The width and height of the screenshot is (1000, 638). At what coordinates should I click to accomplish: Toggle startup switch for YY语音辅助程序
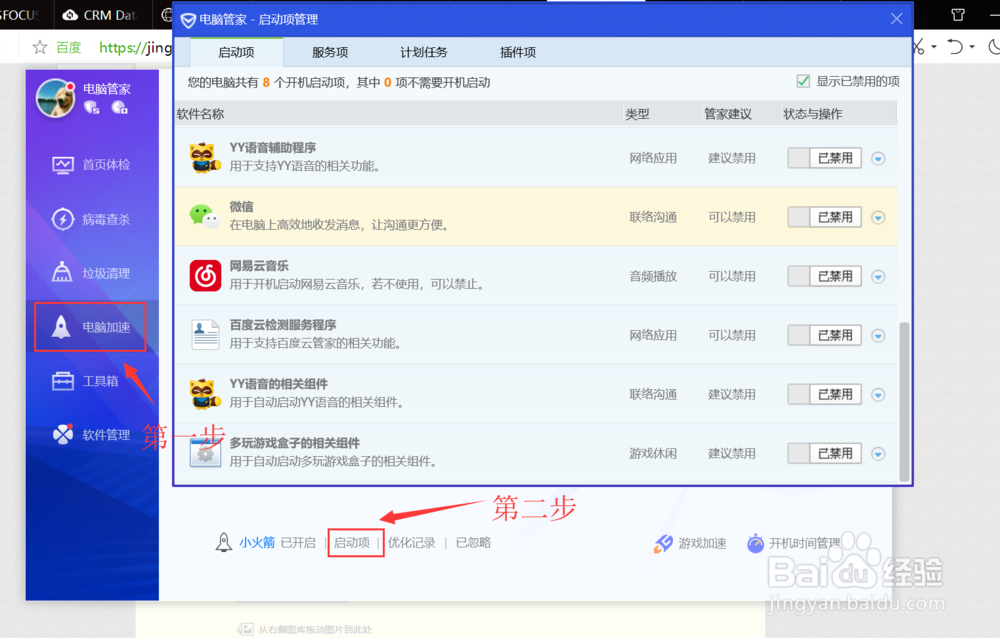coord(824,158)
